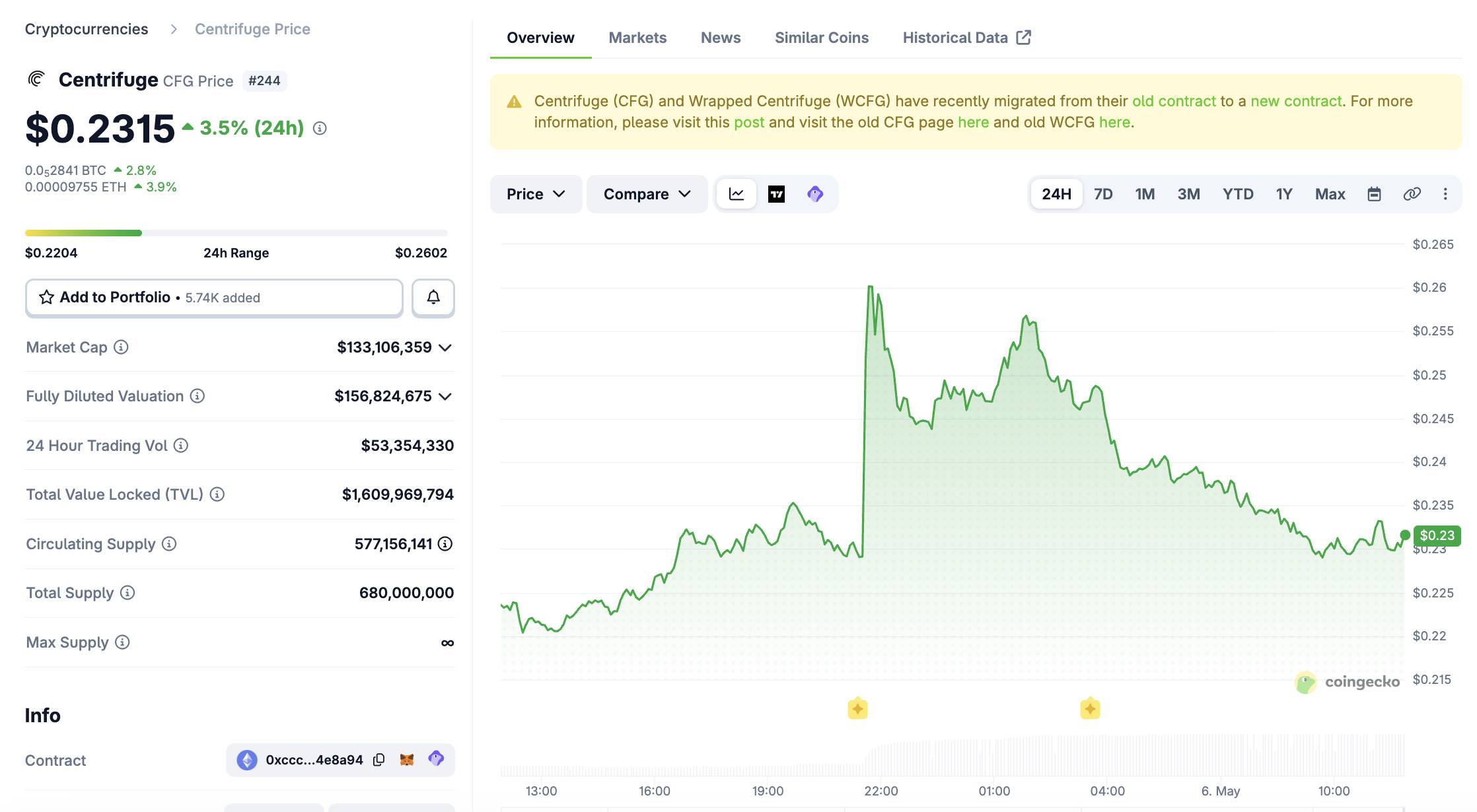This screenshot has height=812, width=1477.
Task: Switch to the TradingView chart icon
Action: [x=776, y=194]
